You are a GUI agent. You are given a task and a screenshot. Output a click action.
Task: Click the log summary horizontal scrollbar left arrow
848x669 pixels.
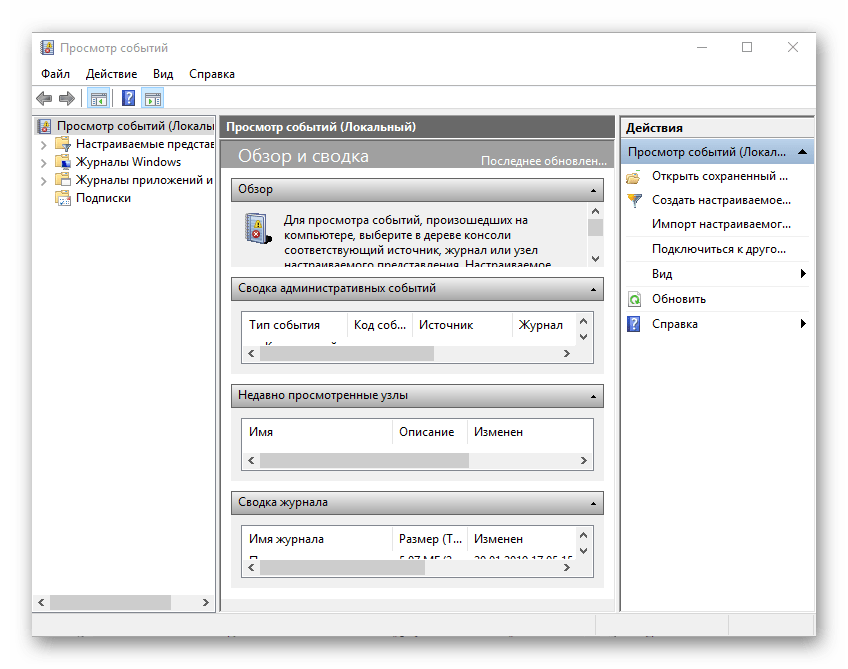[x=251, y=568]
